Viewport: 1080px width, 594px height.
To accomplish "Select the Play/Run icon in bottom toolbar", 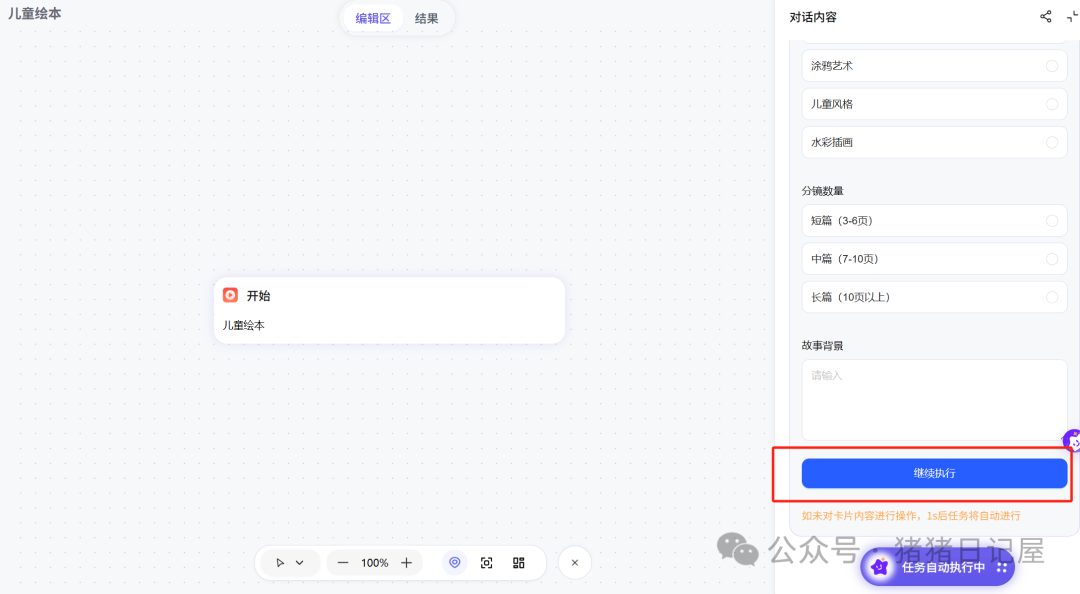I will click(280, 562).
